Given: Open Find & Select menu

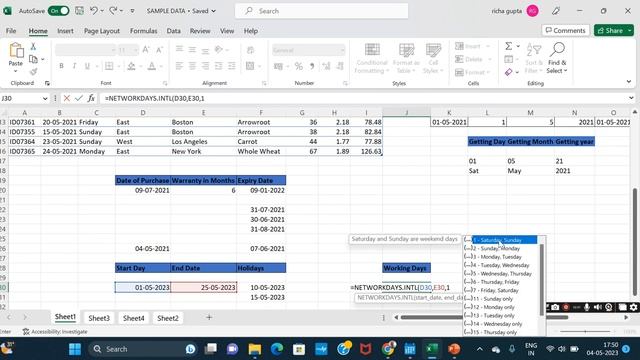Looking at the screenshot, I should 557,58.
